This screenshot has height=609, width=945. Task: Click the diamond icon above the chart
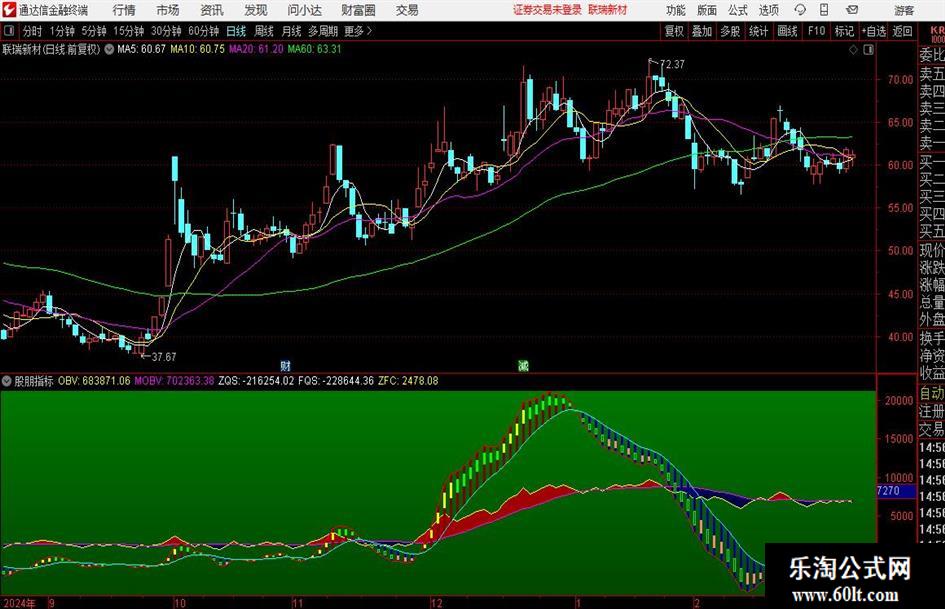853,49
